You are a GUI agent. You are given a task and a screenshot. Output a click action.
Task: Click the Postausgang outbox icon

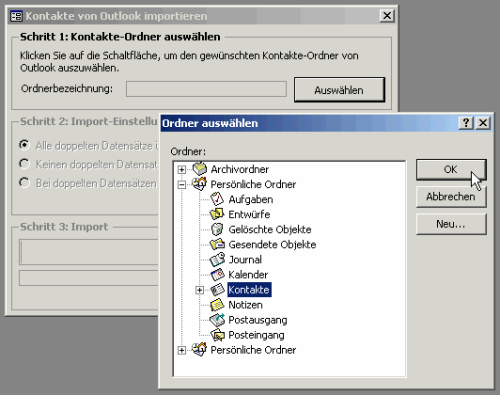tap(217, 320)
